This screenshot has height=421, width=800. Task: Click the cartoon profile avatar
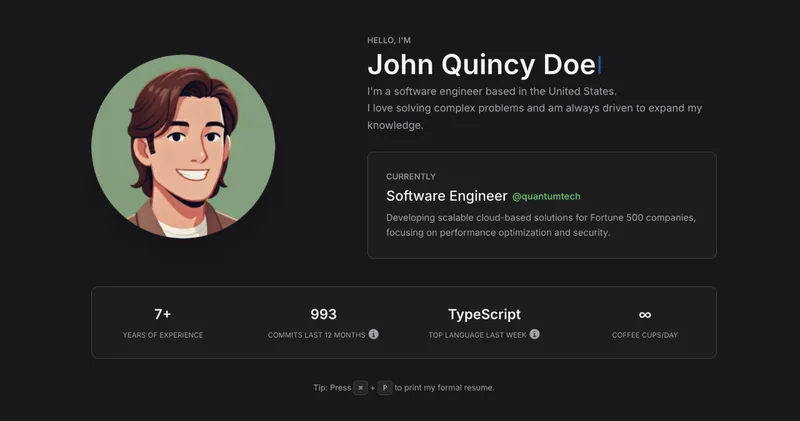(x=183, y=146)
